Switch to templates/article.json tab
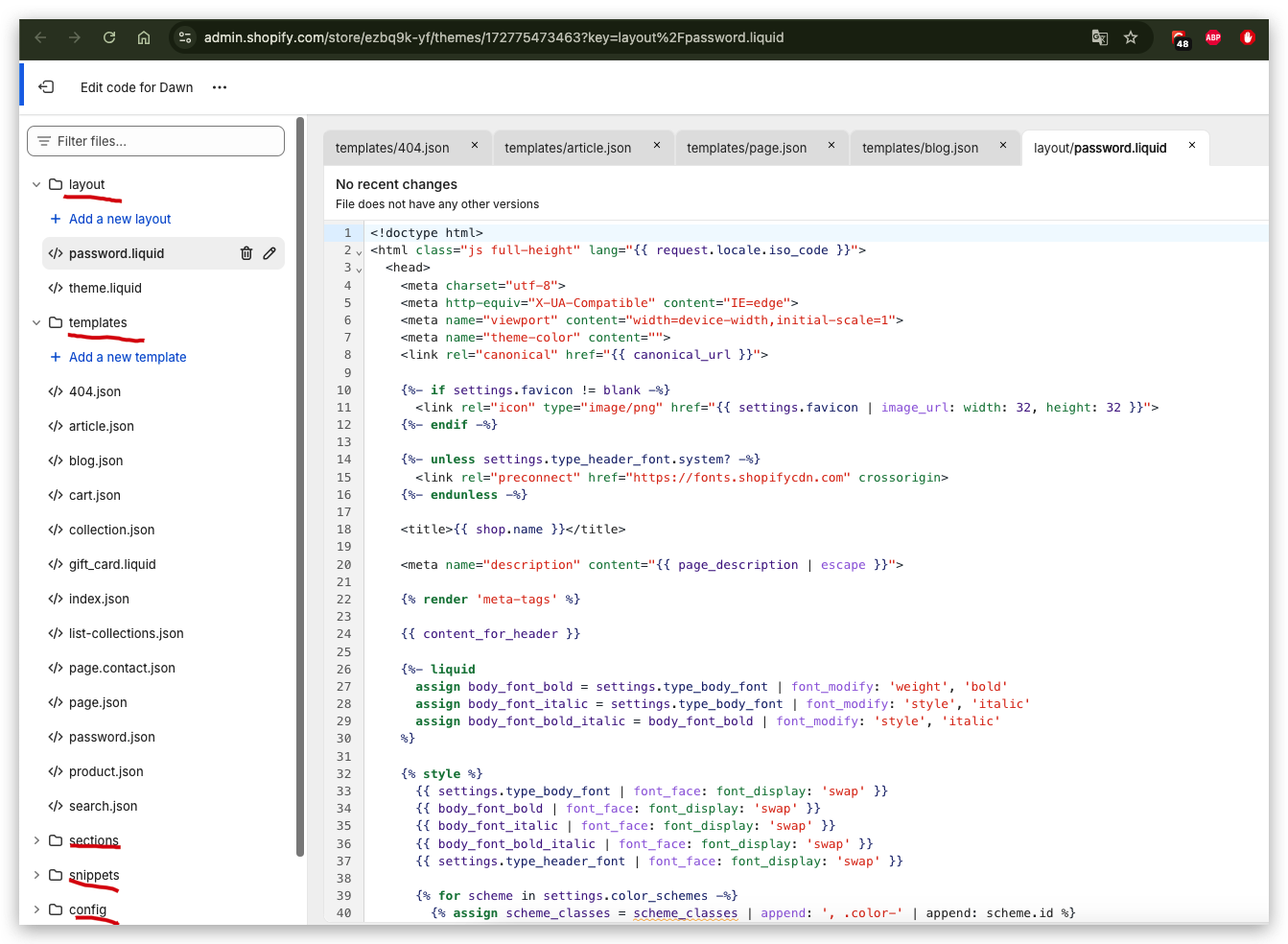Image resolution: width=1288 pixels, height=944 pixels. click(x=568, y=148)
